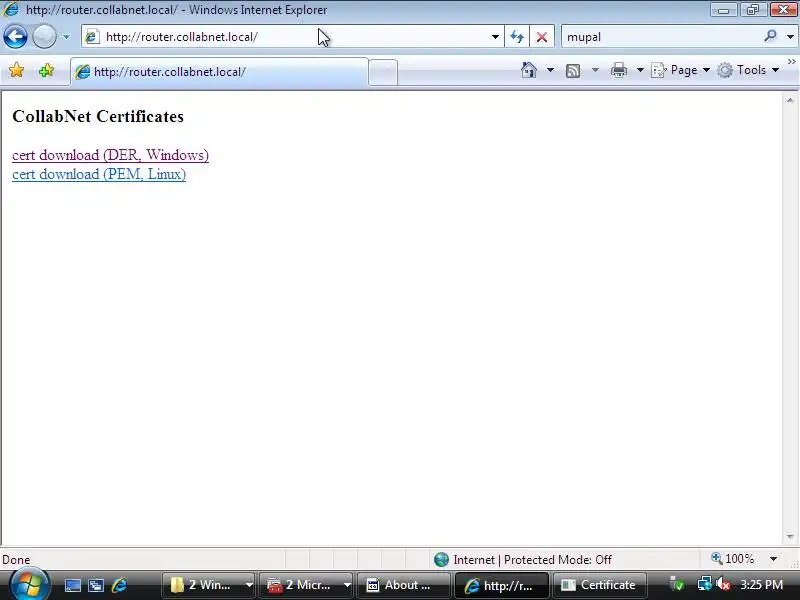This screenshot has width=800, height=600.
Task: Switch to the About taskbar window
Action: [404, 585]
